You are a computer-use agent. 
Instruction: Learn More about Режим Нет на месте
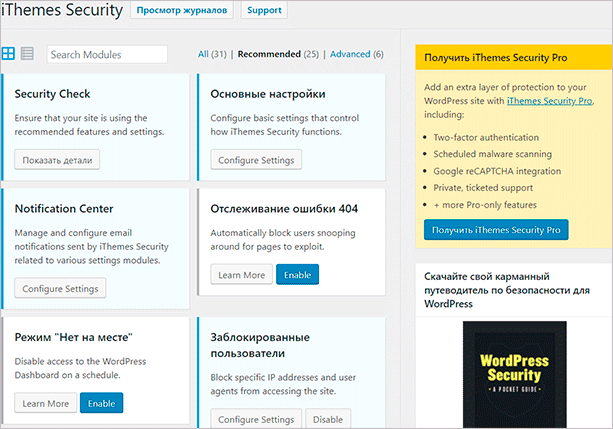46,403
